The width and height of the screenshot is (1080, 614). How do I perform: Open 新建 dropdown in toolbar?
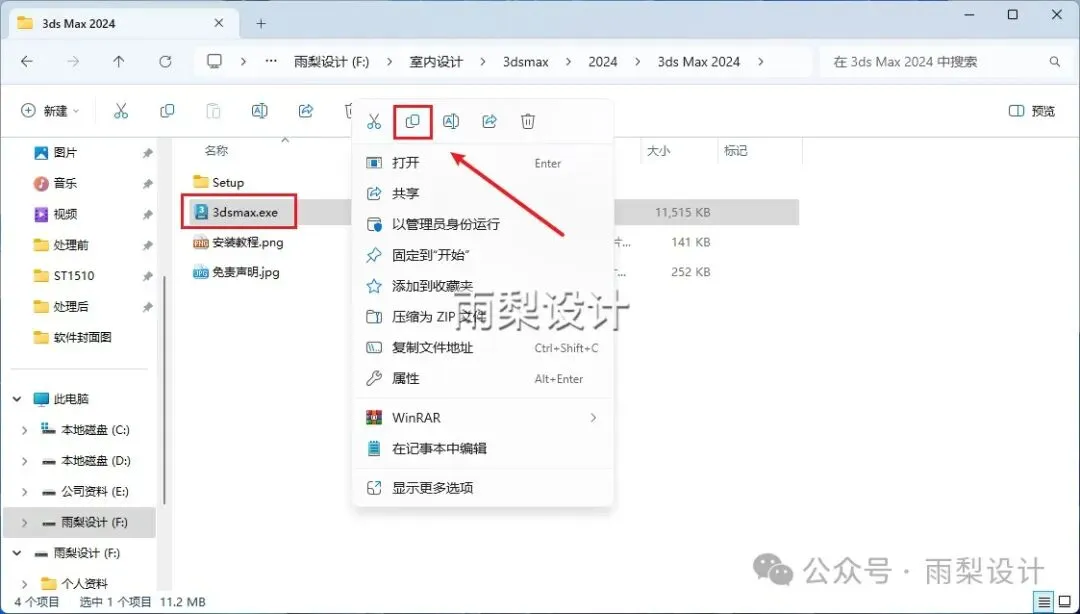[51, 111]
